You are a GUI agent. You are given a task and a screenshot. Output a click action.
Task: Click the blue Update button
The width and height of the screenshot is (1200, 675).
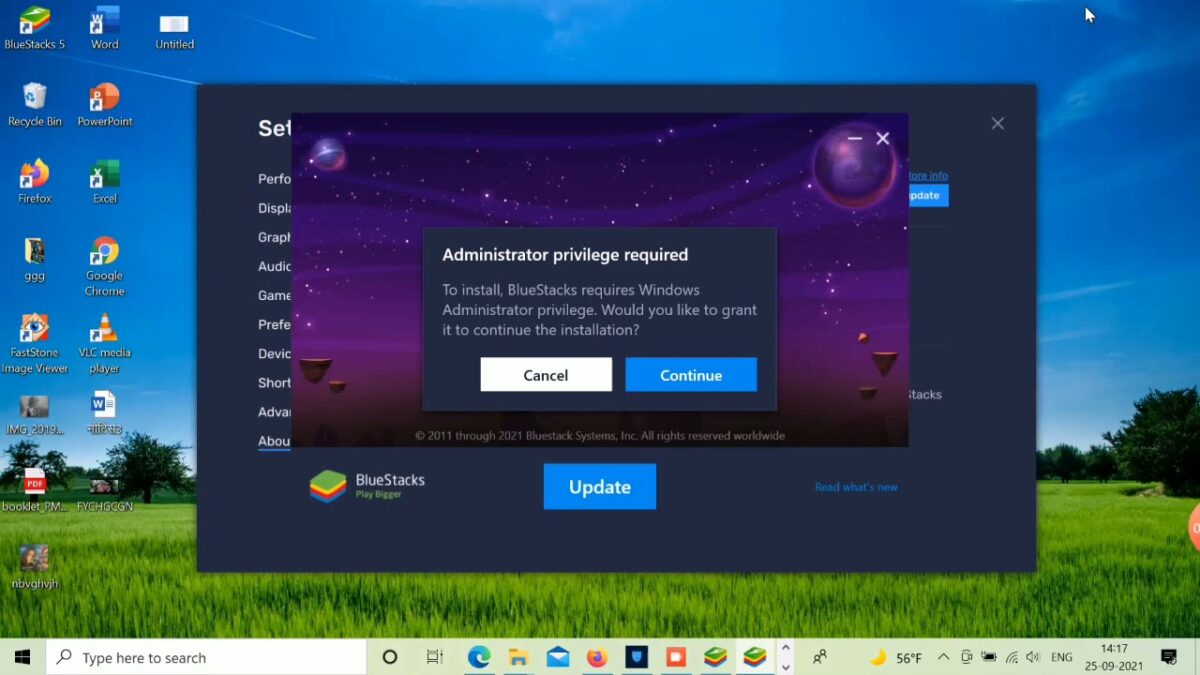(x=600, y=487)
